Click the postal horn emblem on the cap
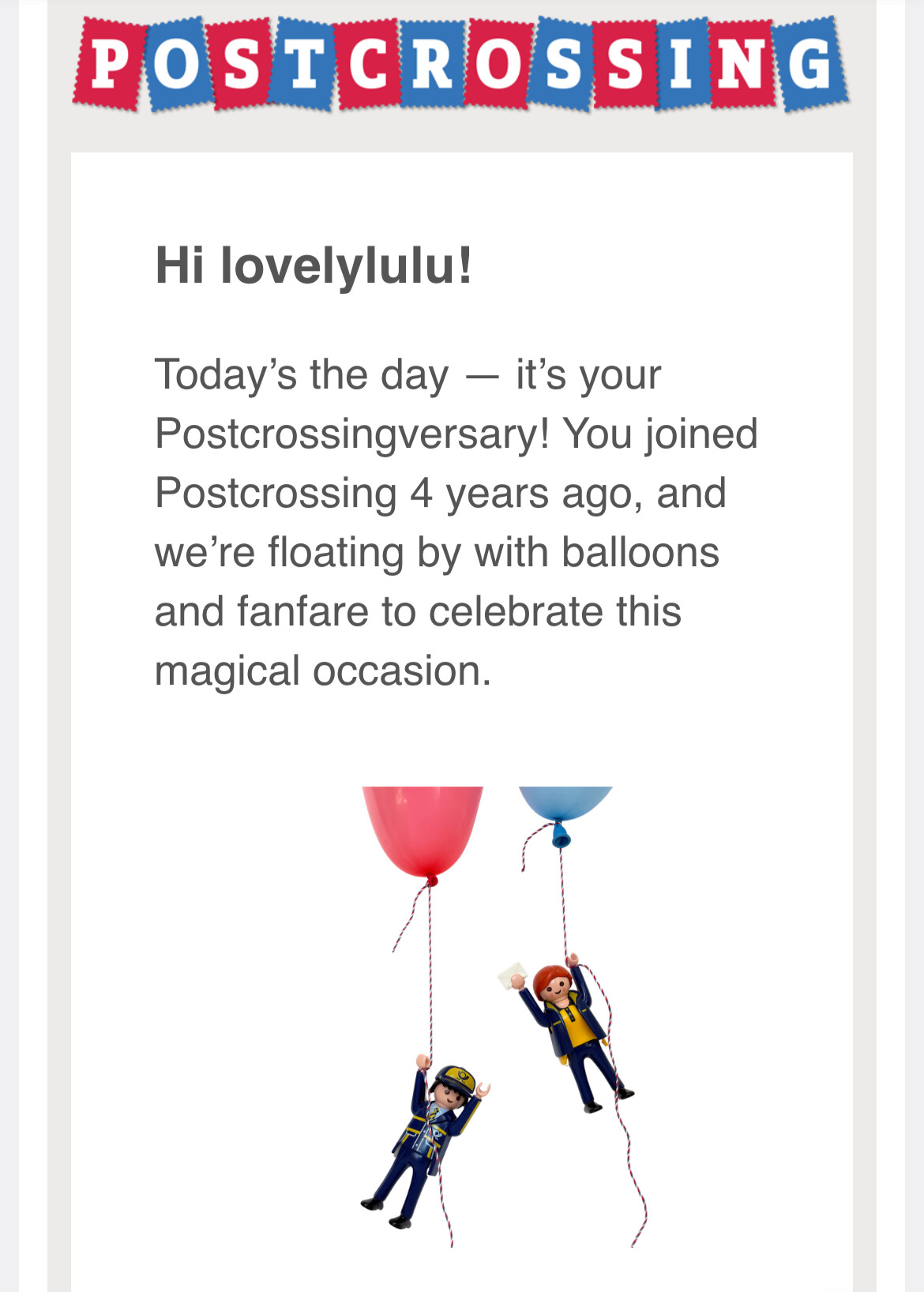The image size is (924, 1292). click(460, 1075)
